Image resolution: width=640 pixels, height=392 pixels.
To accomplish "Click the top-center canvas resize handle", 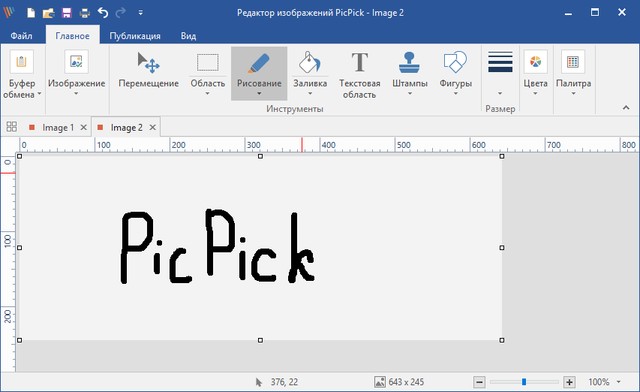I will [260, 156].
